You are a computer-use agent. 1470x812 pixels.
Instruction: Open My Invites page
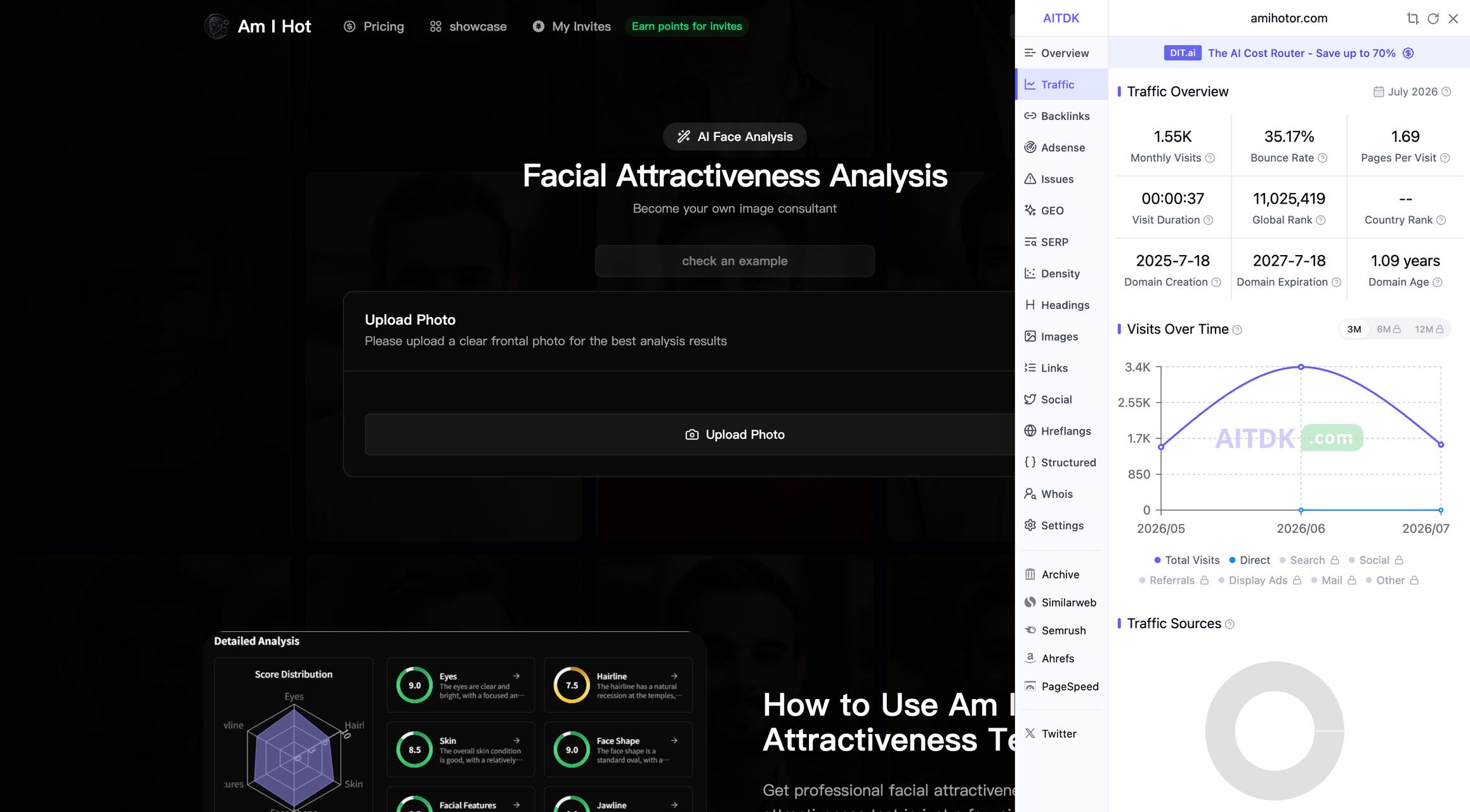(572, 27)
